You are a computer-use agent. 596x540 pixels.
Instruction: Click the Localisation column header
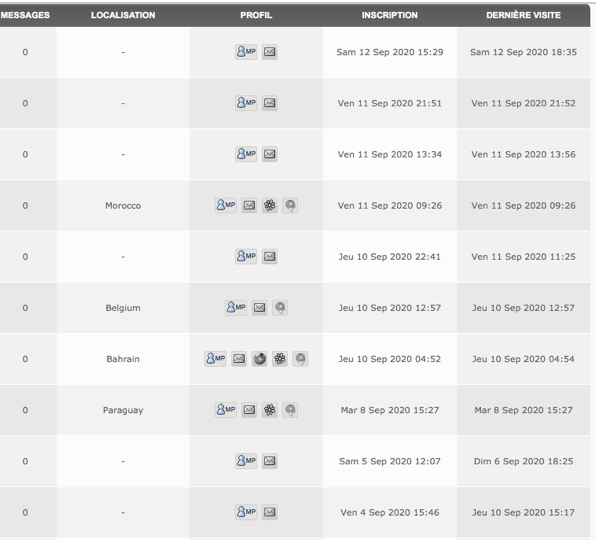pyautogui.click(x=123, y=15)
